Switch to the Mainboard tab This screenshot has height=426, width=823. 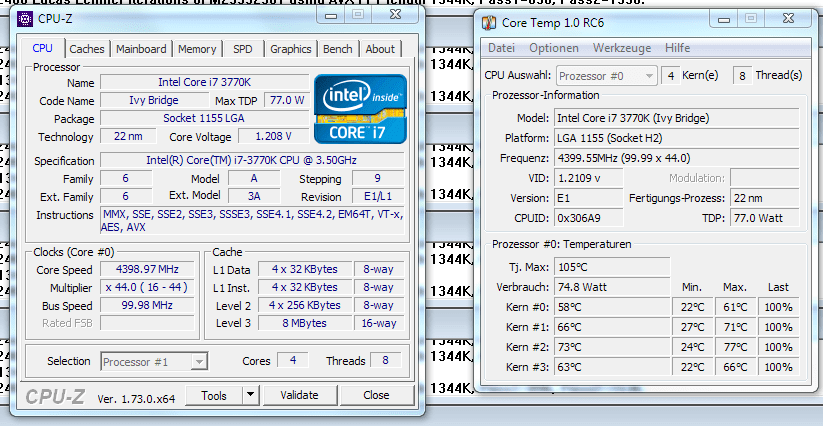[x=141, y=49]
